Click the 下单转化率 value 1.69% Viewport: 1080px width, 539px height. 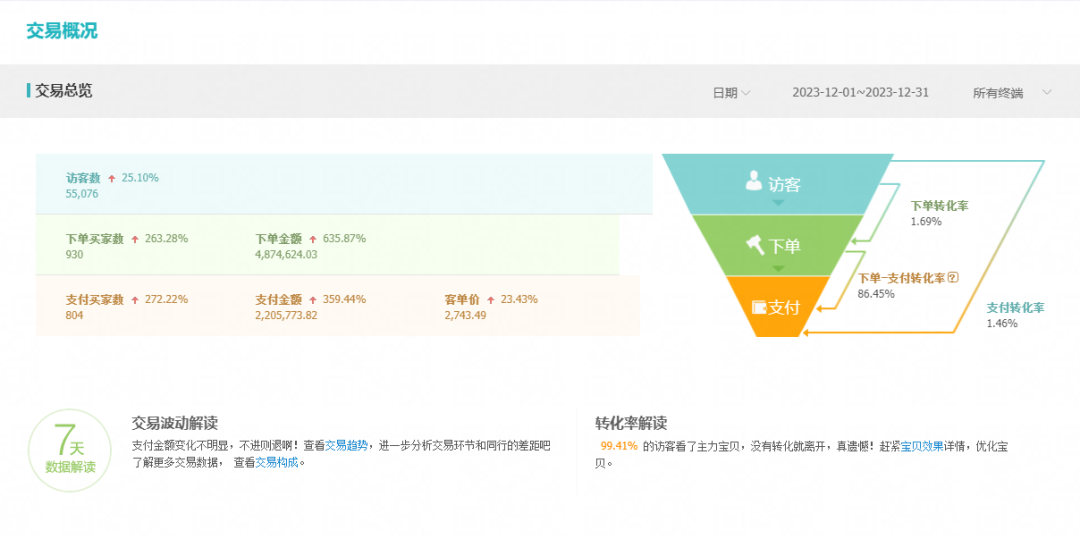coord(926,222)
